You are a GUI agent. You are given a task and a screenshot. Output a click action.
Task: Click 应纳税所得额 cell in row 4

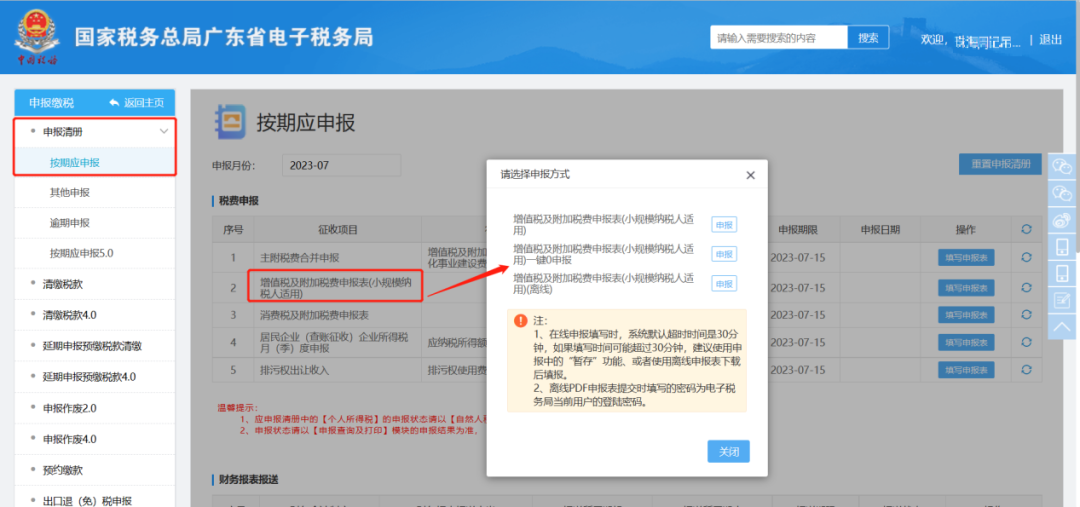454,342
